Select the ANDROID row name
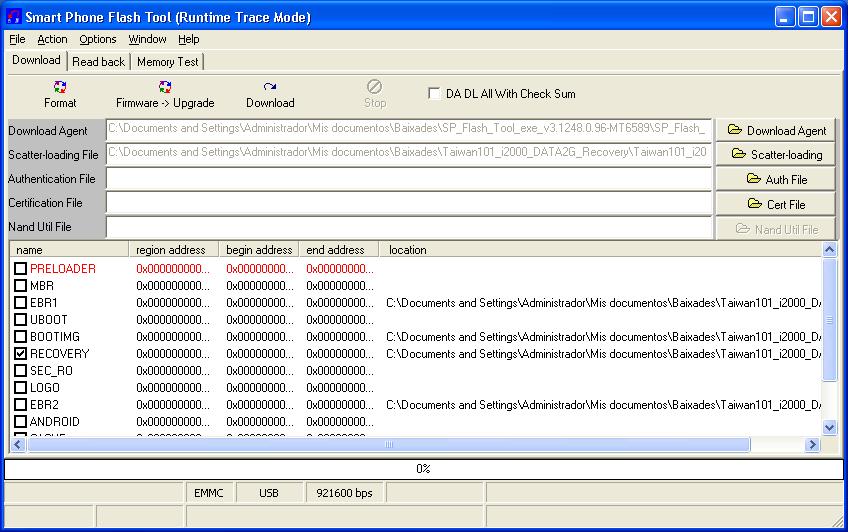Screen dimensions: 848x532 [55, 422]
